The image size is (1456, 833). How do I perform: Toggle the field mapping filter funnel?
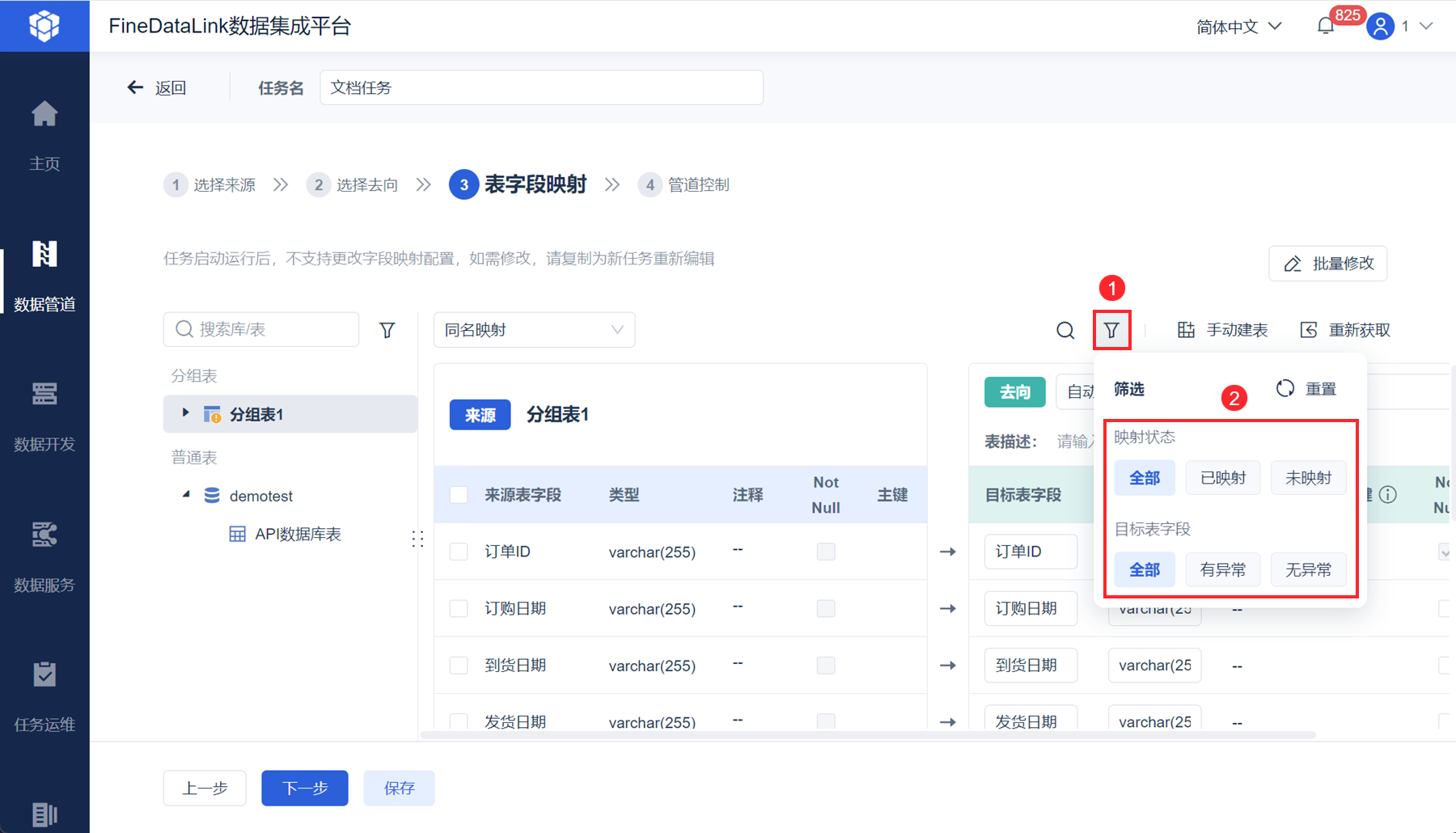click(1111, 330)
